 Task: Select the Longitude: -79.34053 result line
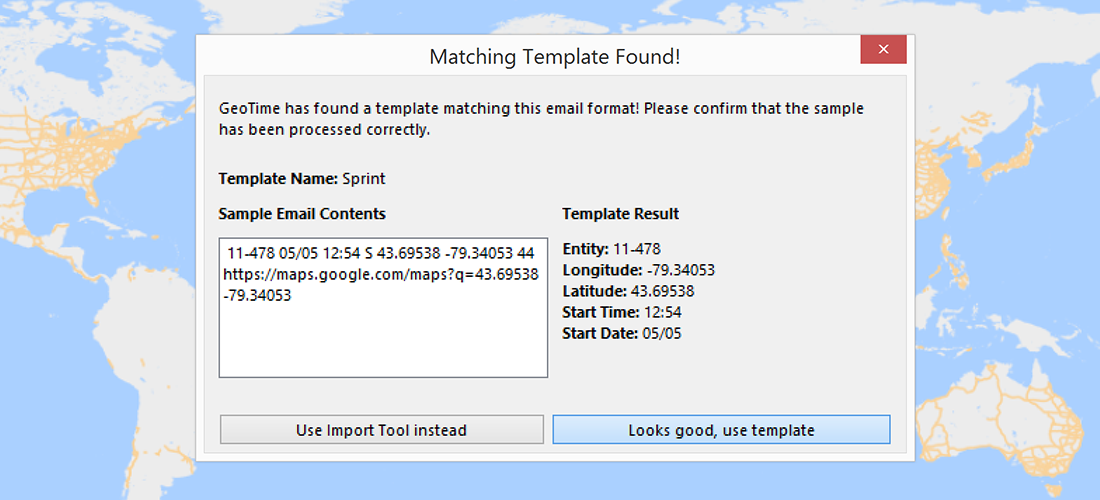point(638,270)
